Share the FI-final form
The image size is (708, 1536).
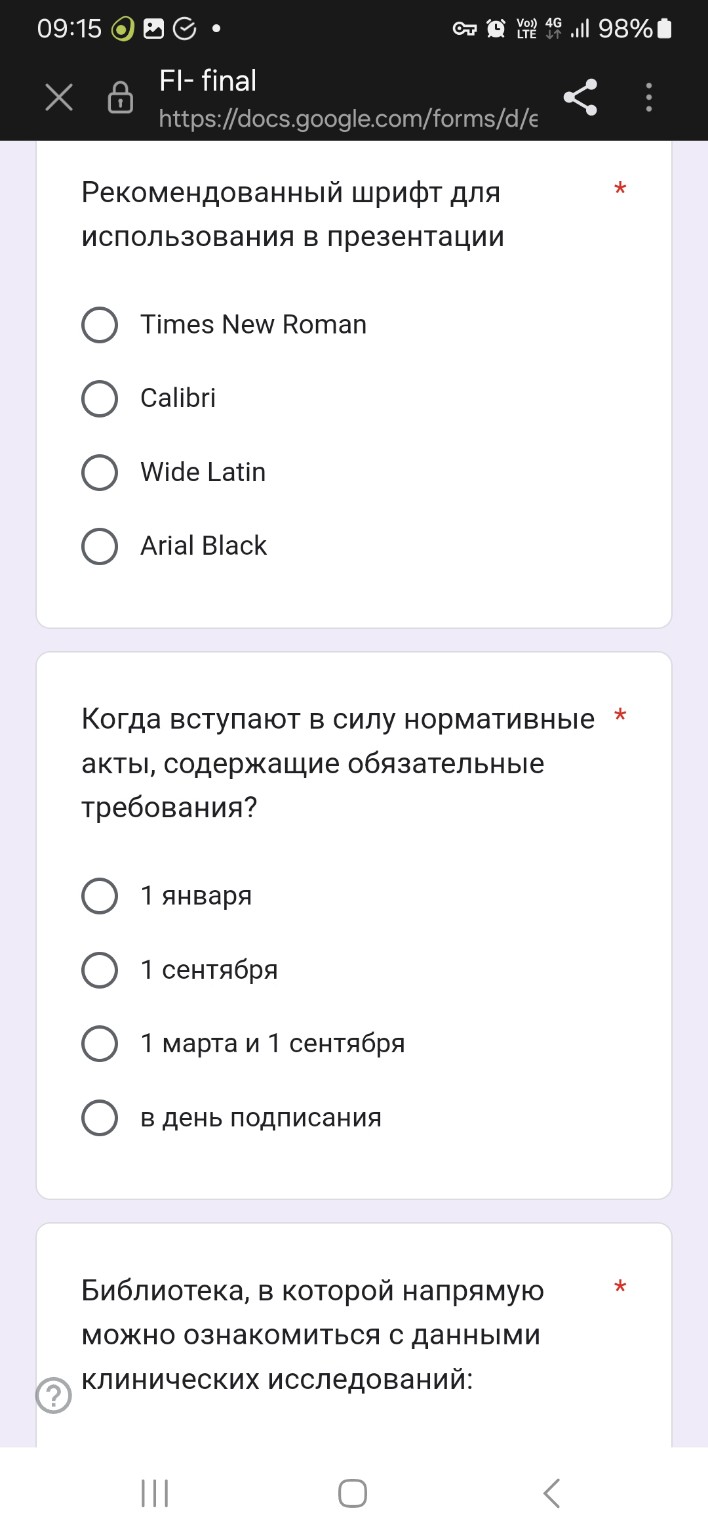pyautogui.click(x=580, y=97)
